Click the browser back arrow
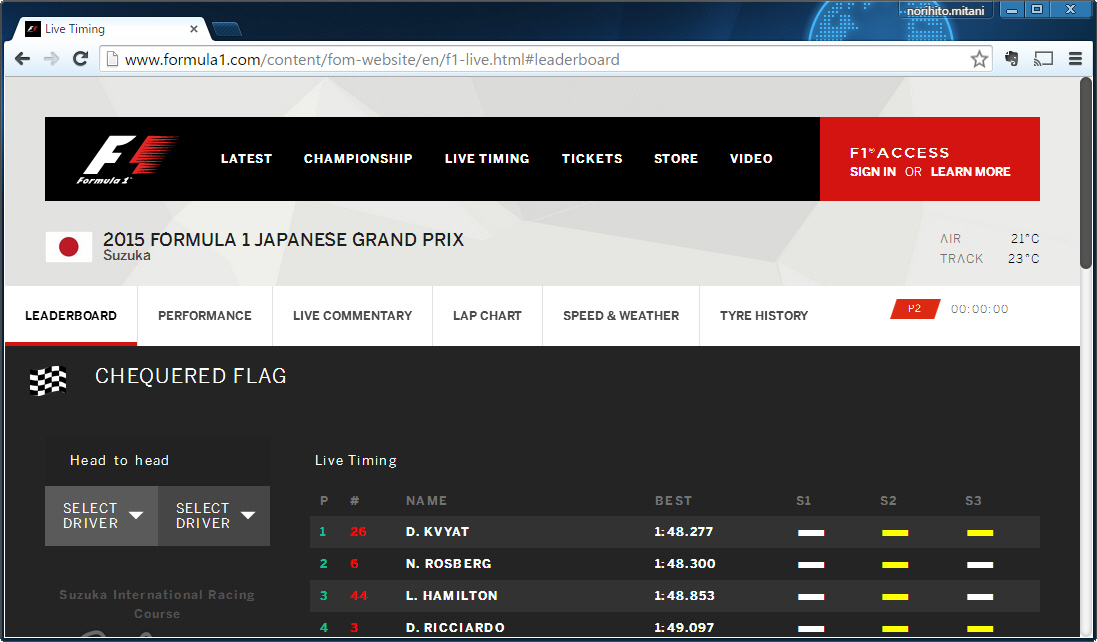This screenshot has height=642, width=1097. (x=22, y=59)
